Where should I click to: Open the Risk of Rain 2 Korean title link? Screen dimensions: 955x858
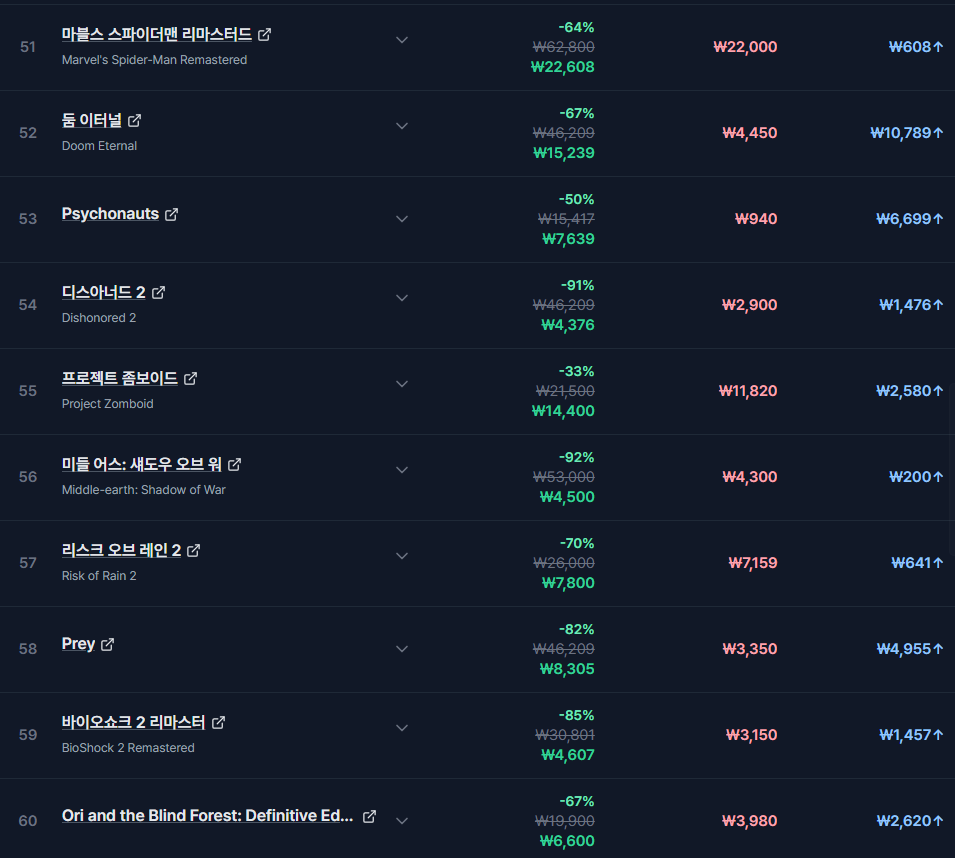[x=121, y=550]
